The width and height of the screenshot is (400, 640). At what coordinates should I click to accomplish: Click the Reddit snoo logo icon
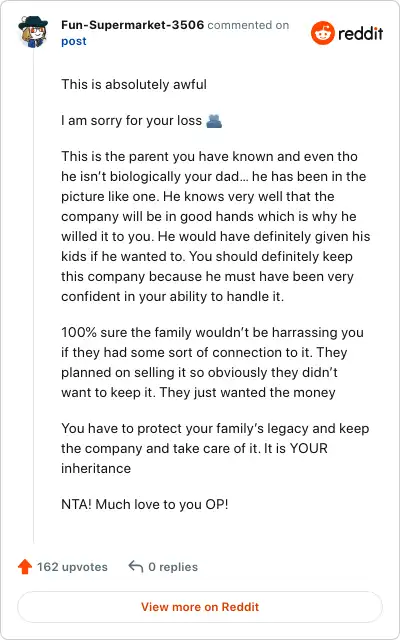(322, 33)
